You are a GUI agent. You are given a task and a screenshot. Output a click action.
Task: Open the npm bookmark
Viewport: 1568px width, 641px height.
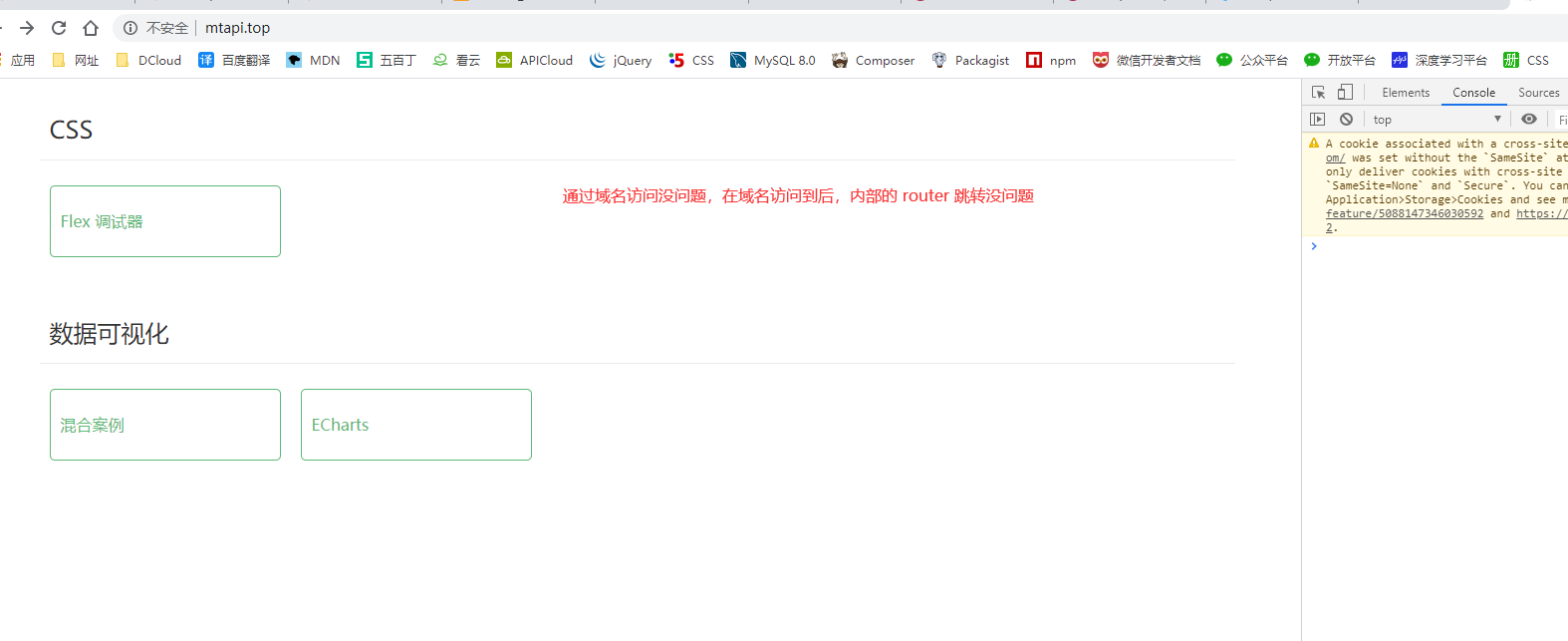click(1051, 60)
